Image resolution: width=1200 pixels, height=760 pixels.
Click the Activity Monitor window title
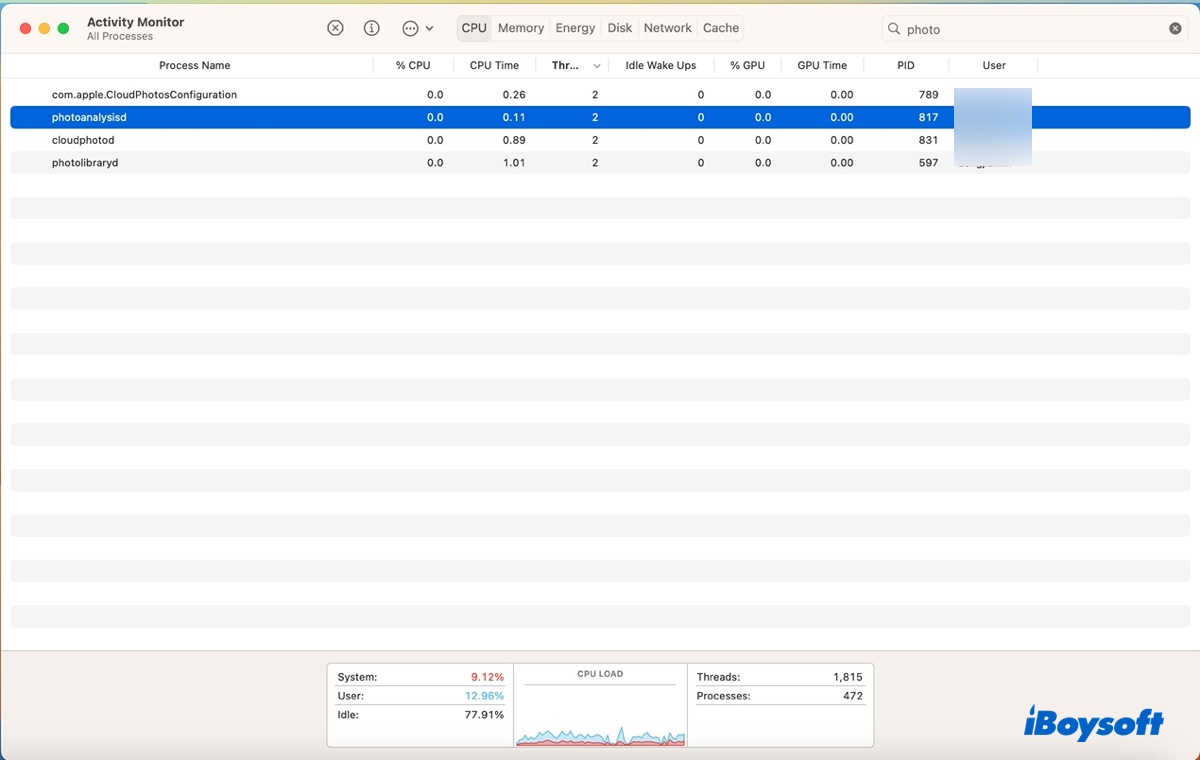tap(135, 22)
